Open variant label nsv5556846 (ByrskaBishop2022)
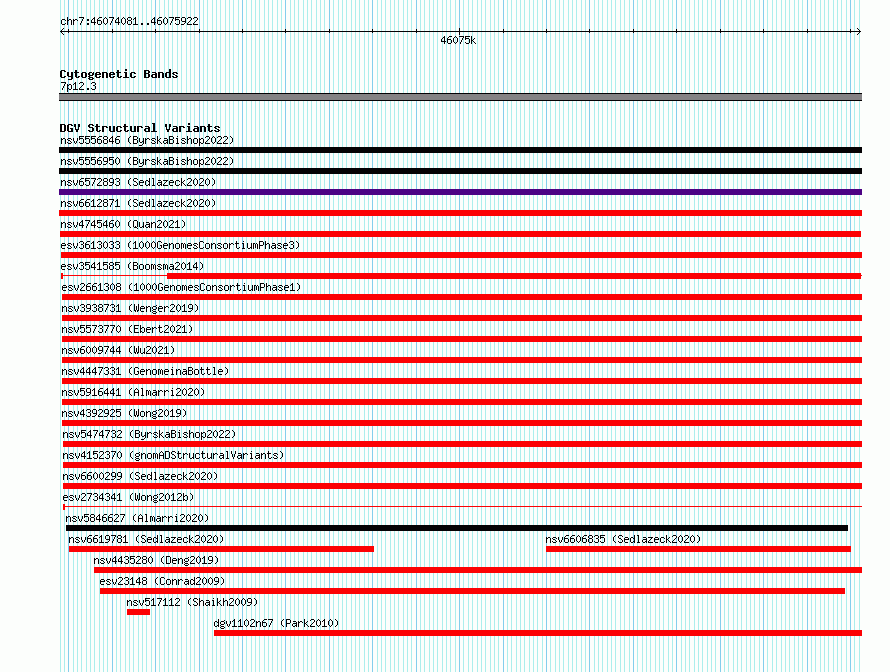 click(x=147, y=140)
